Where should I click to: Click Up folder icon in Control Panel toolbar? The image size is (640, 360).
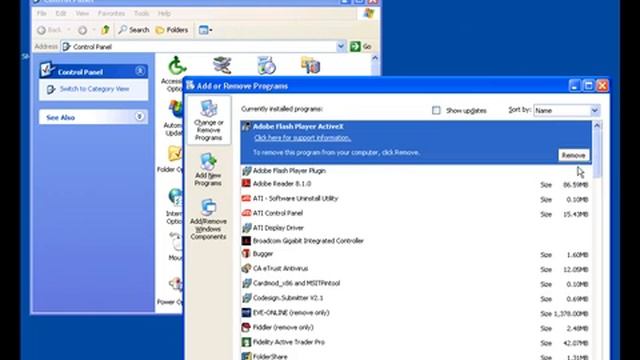[105, 30]
